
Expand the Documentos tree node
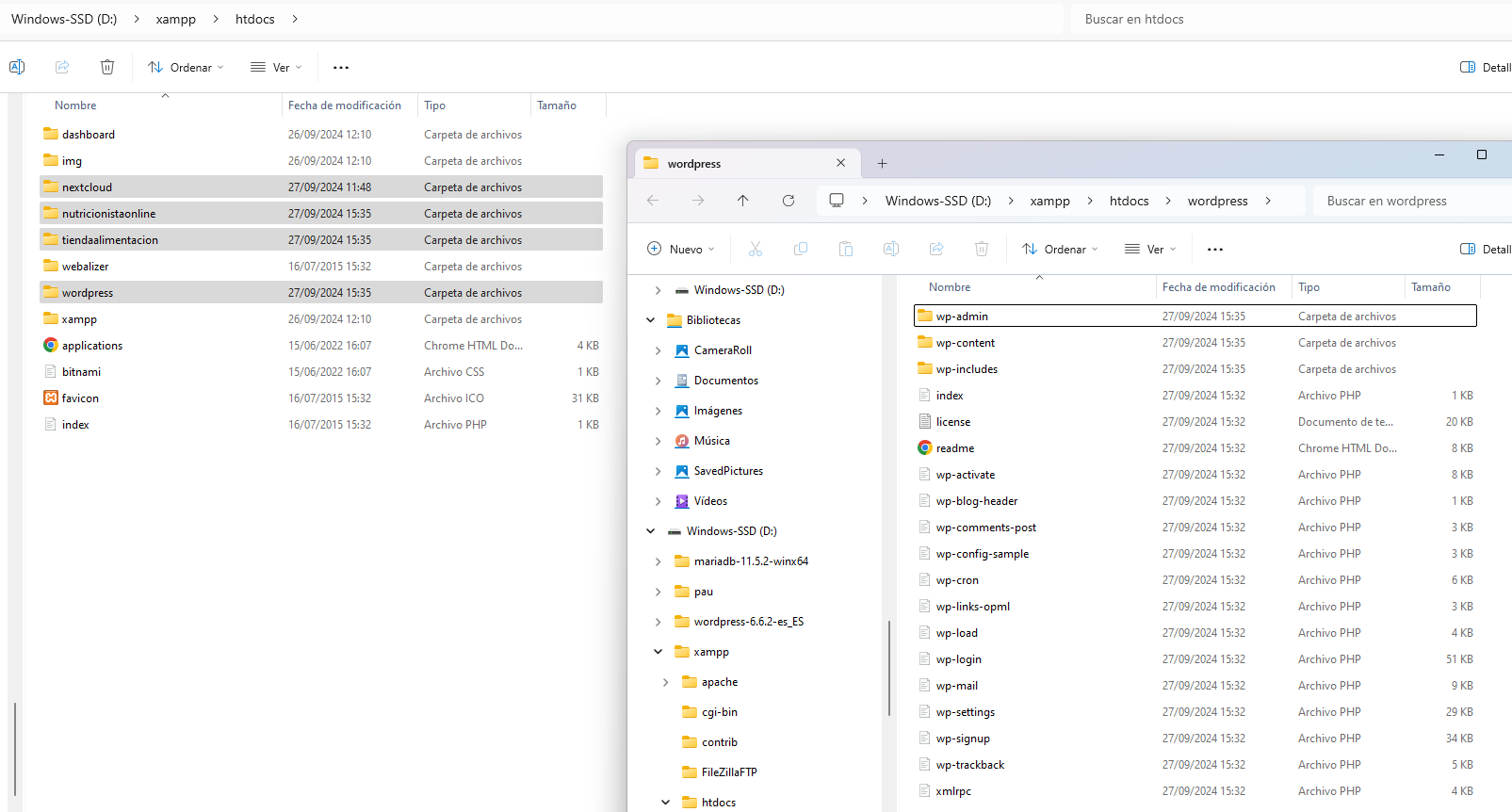pyautogui.click(x=658, y=381)
